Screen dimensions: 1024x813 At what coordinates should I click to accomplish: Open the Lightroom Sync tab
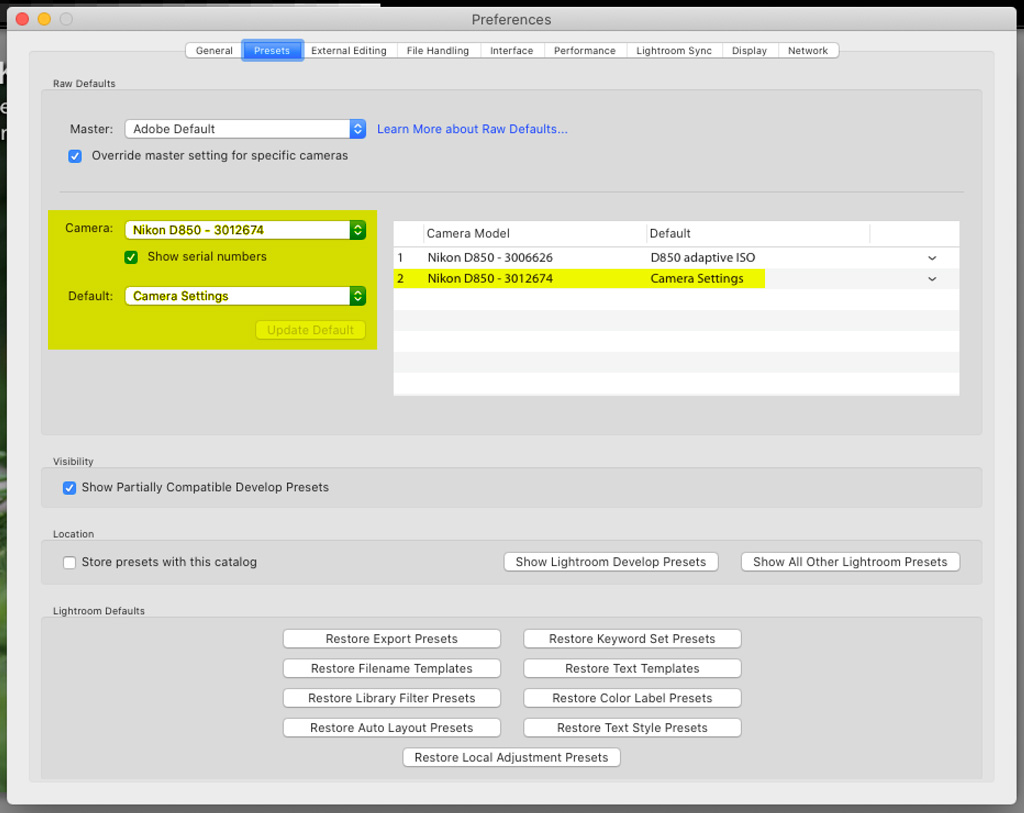coord(674,50)
